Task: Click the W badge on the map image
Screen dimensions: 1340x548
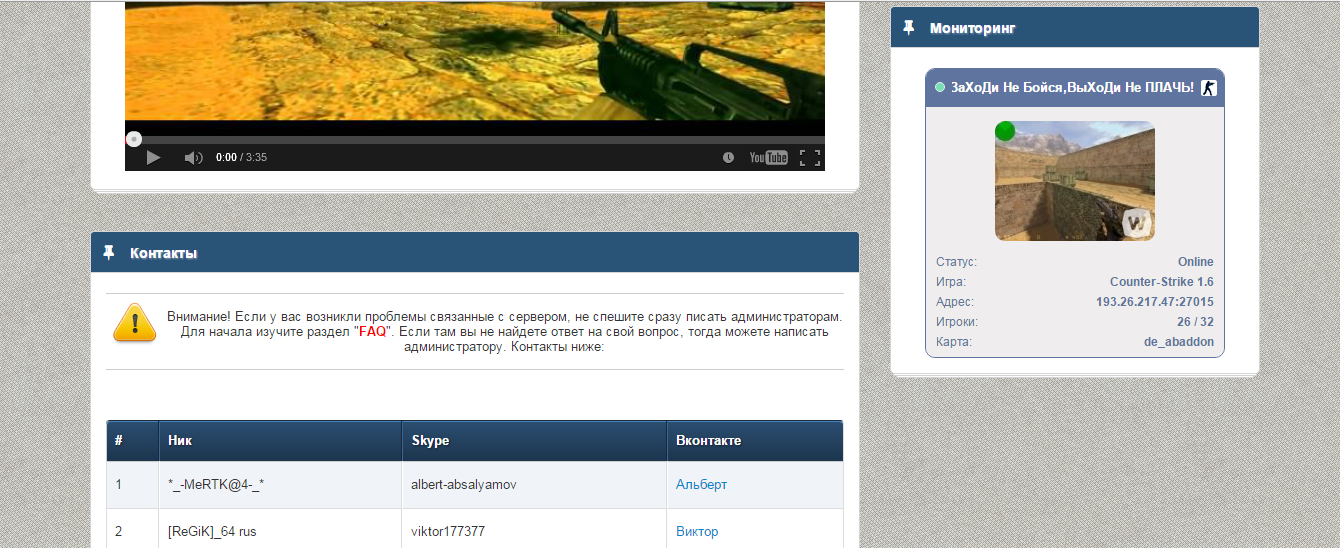Action: (1136, 223)
